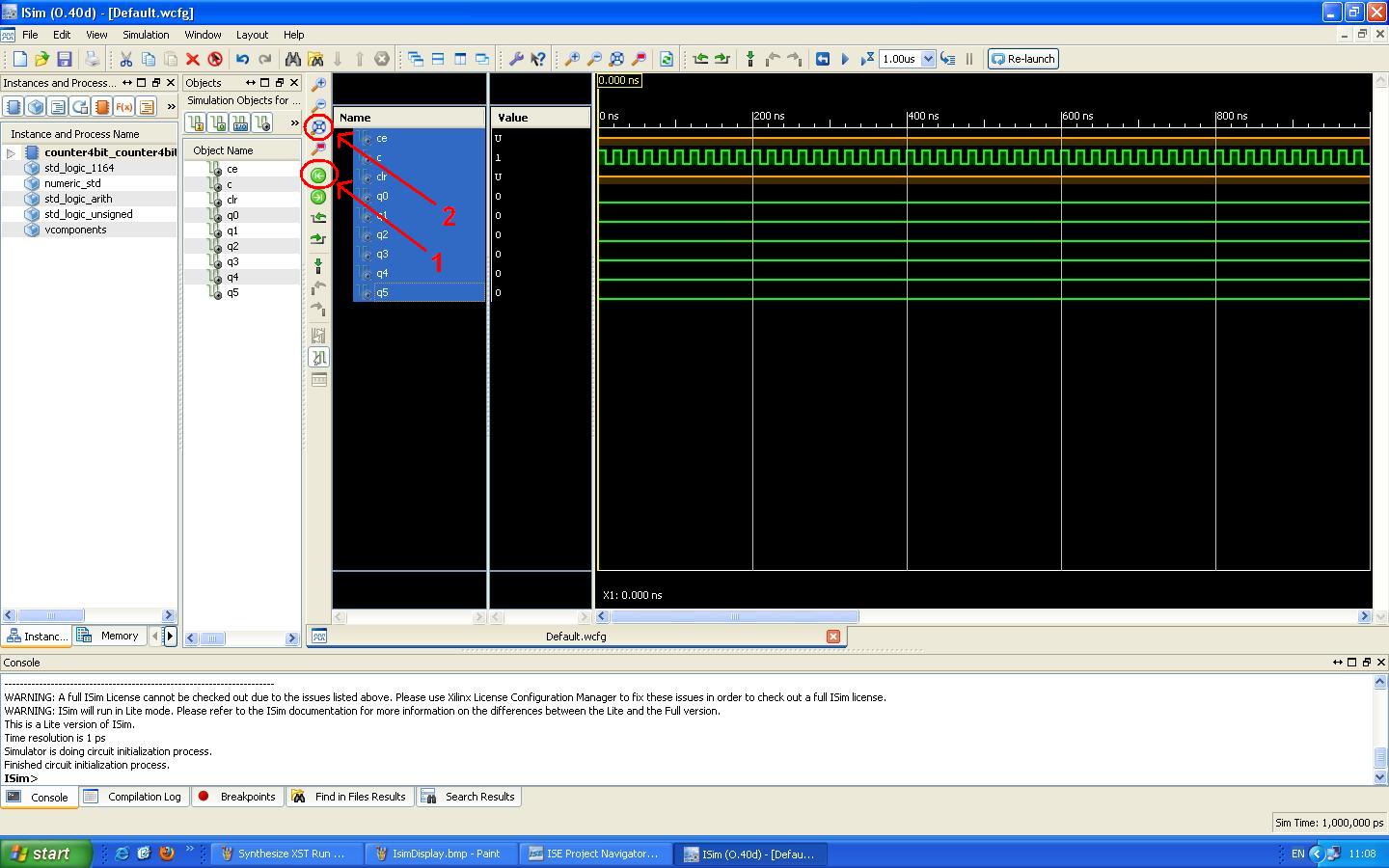
Task: Click the red Delete X toolbar icon
Action: [x=192, y=59]
